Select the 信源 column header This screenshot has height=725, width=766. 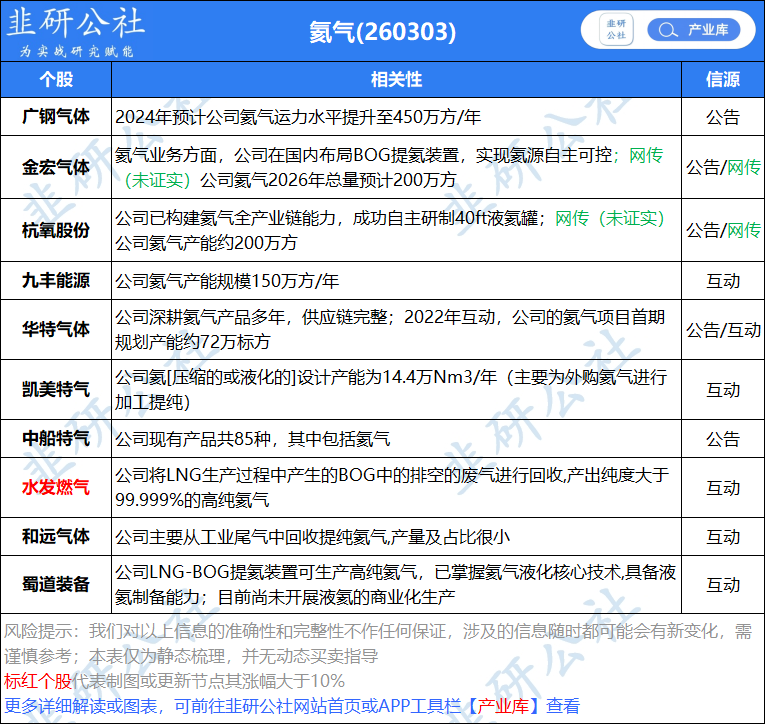click(x=723, y=79)
